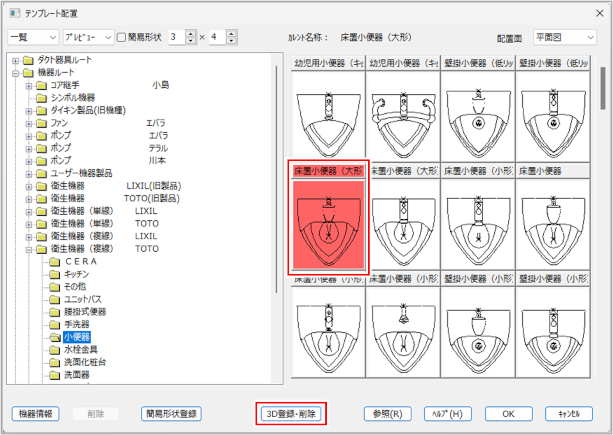
Task: Click the ユニットバス folder icon in tree
Action: click(56, 299)
